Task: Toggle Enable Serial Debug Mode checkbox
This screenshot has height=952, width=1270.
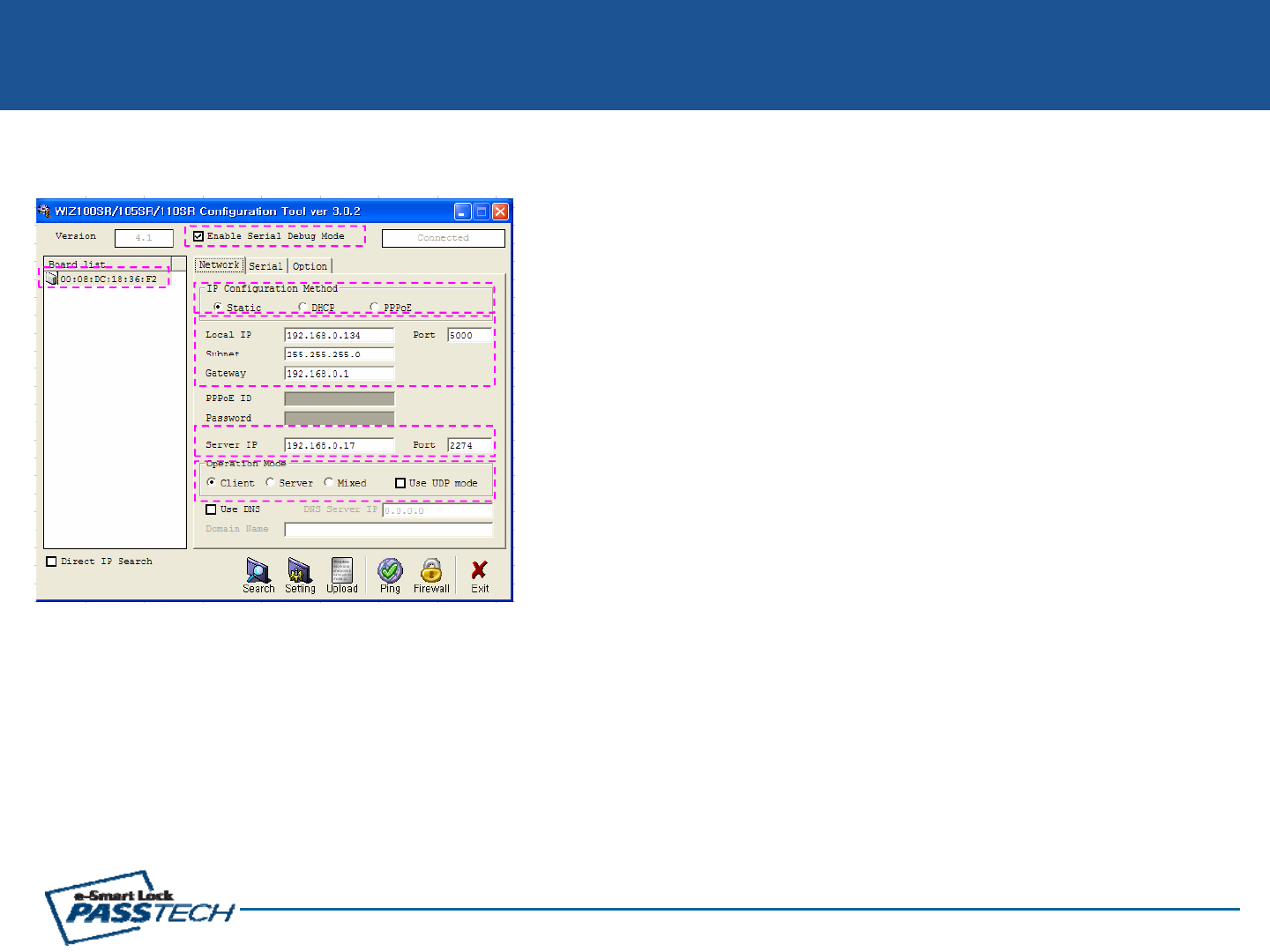Action: pos(198,236)
